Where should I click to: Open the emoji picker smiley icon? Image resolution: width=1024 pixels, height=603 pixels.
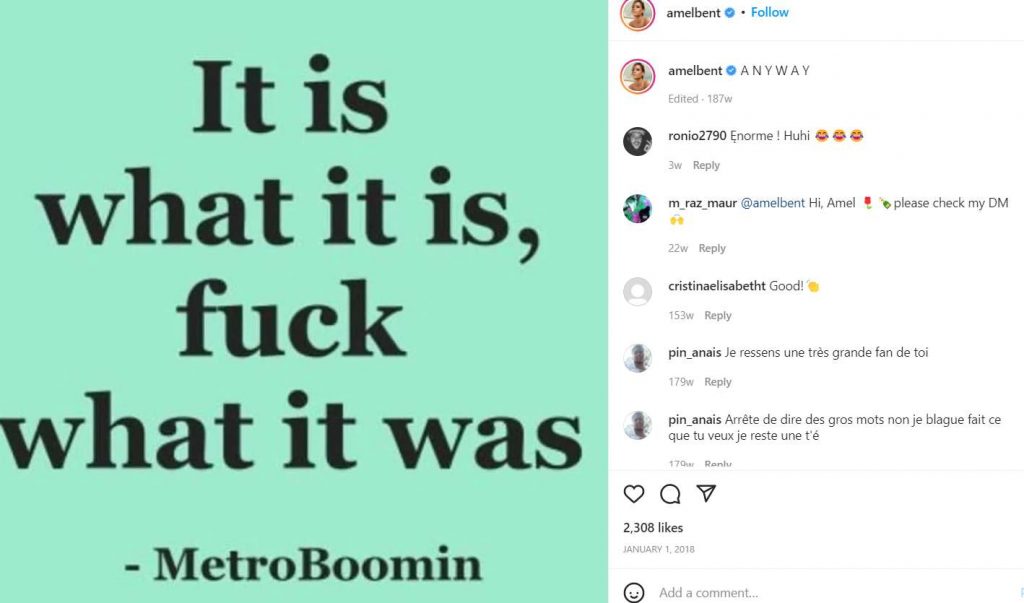[634, 592]
